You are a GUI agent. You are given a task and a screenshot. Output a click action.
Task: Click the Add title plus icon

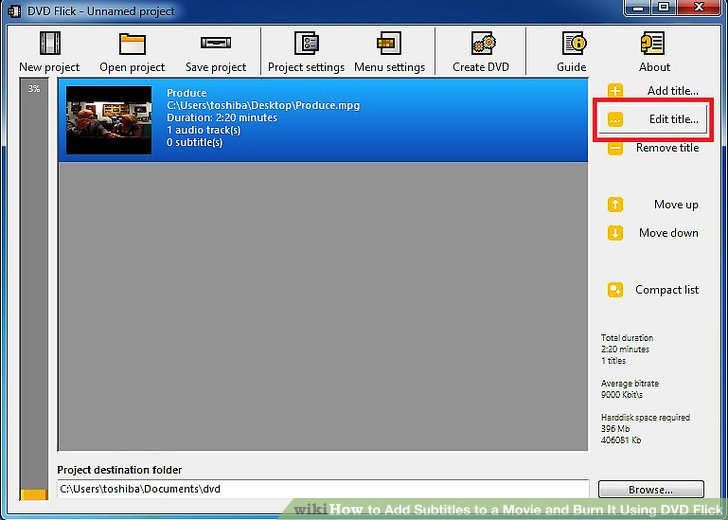(615, 91)
